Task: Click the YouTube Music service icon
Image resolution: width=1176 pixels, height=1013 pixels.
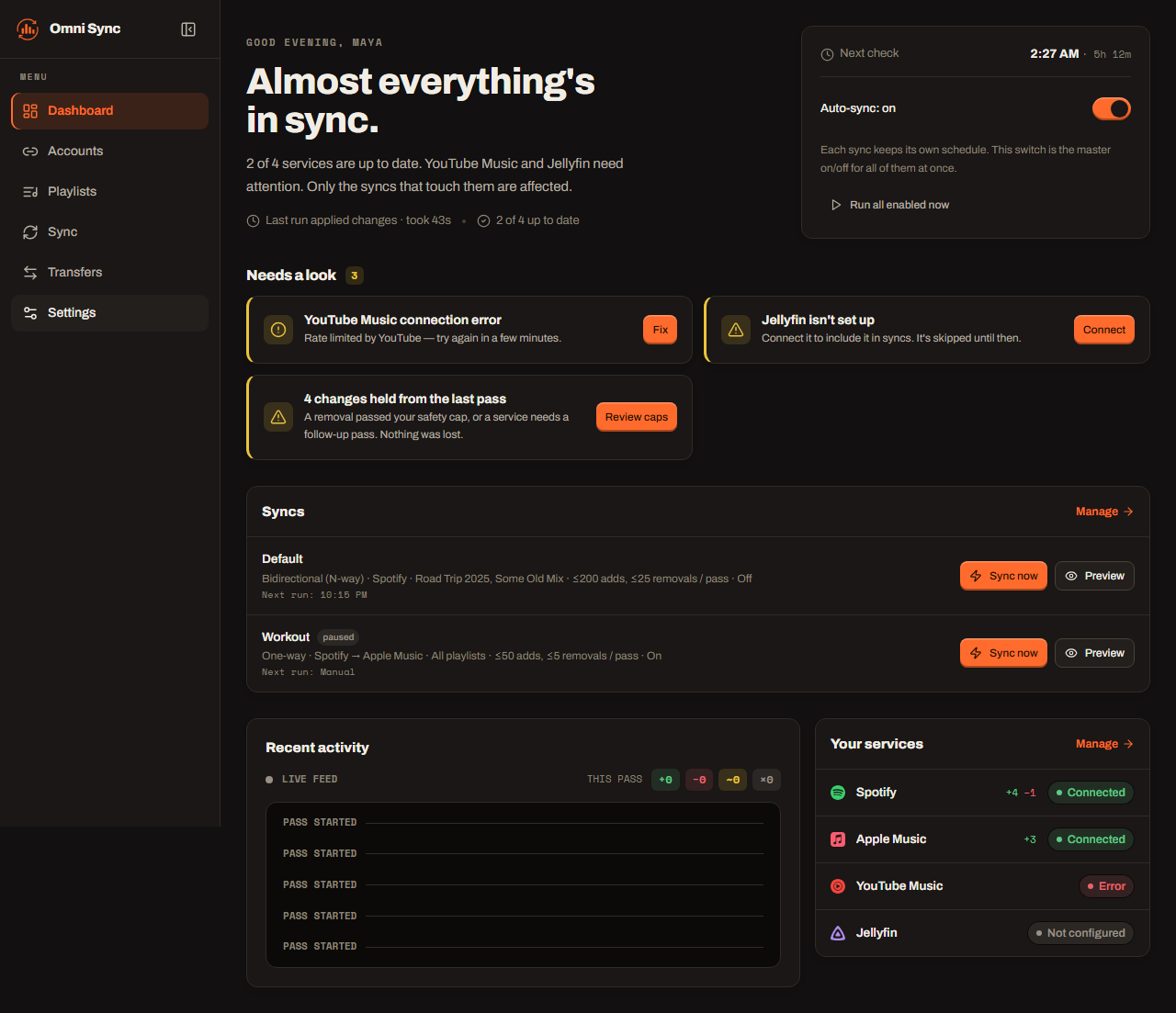Action: 838,886
